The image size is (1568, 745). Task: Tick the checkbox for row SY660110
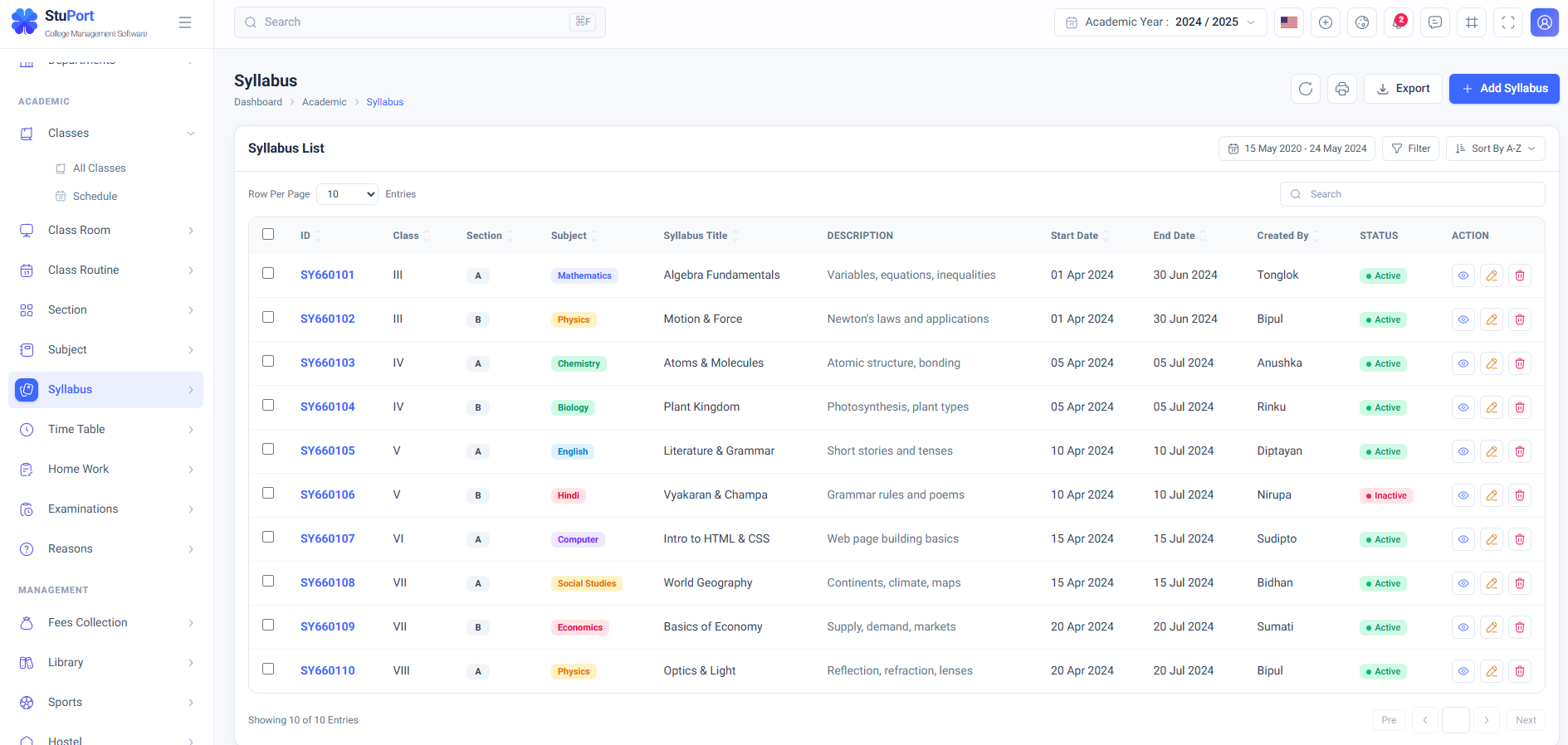(268, 669)
